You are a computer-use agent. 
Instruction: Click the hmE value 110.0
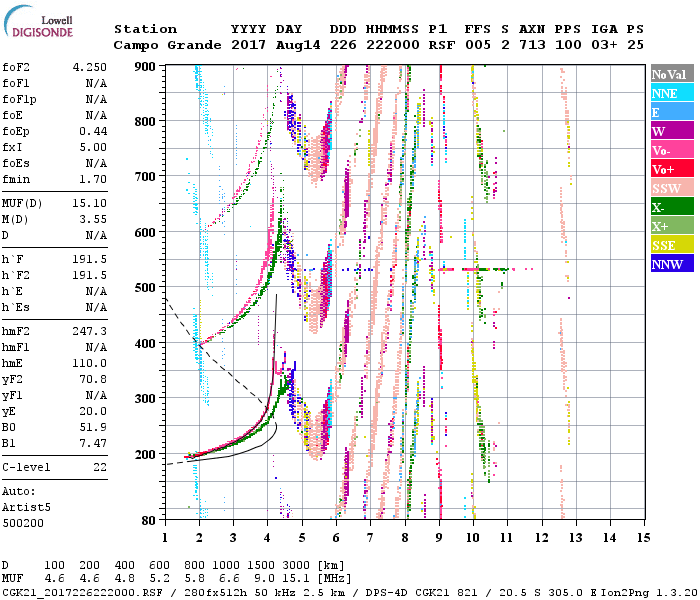[90, 363]
